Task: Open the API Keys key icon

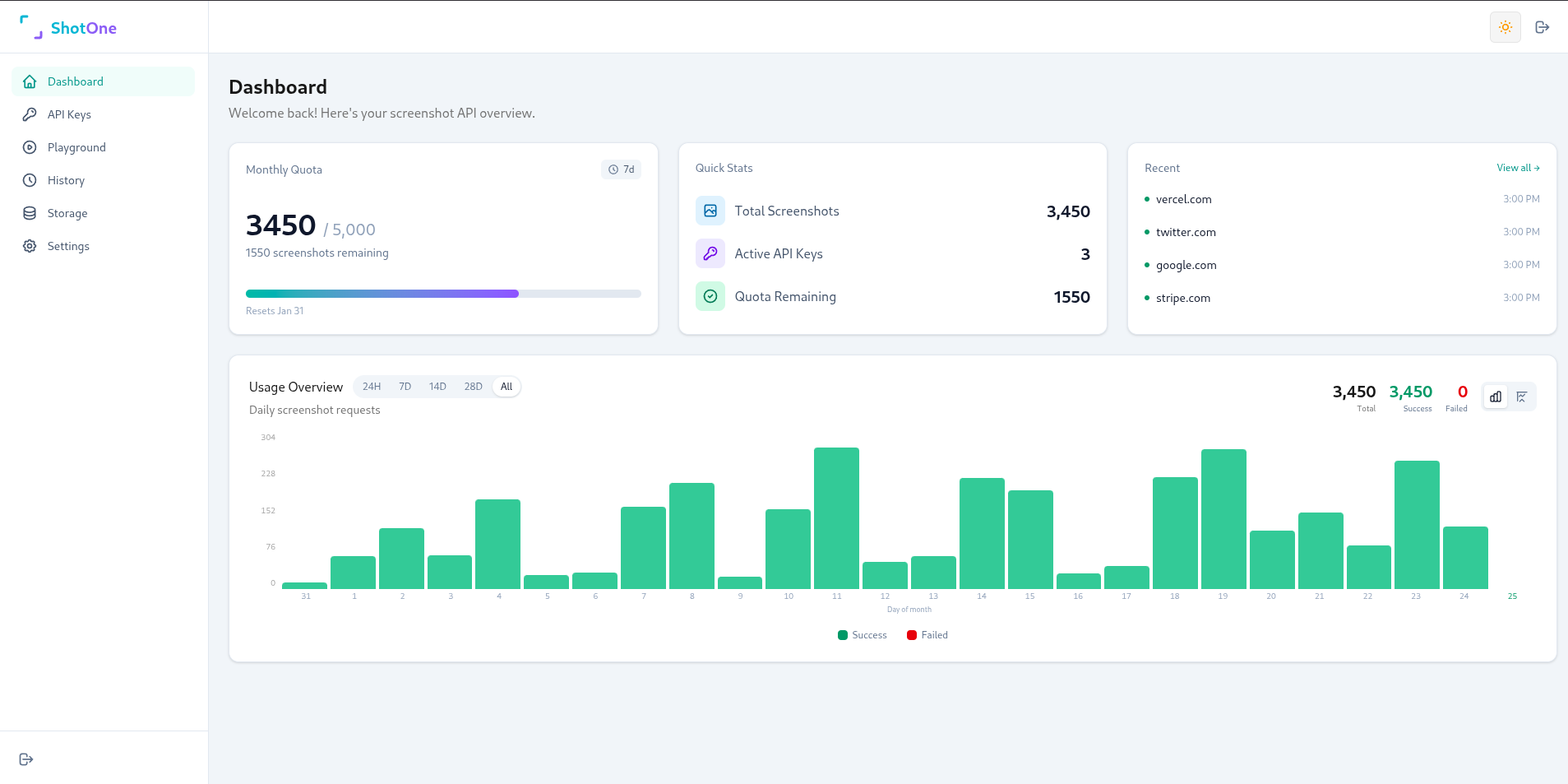Action: (x=30, y=114)
